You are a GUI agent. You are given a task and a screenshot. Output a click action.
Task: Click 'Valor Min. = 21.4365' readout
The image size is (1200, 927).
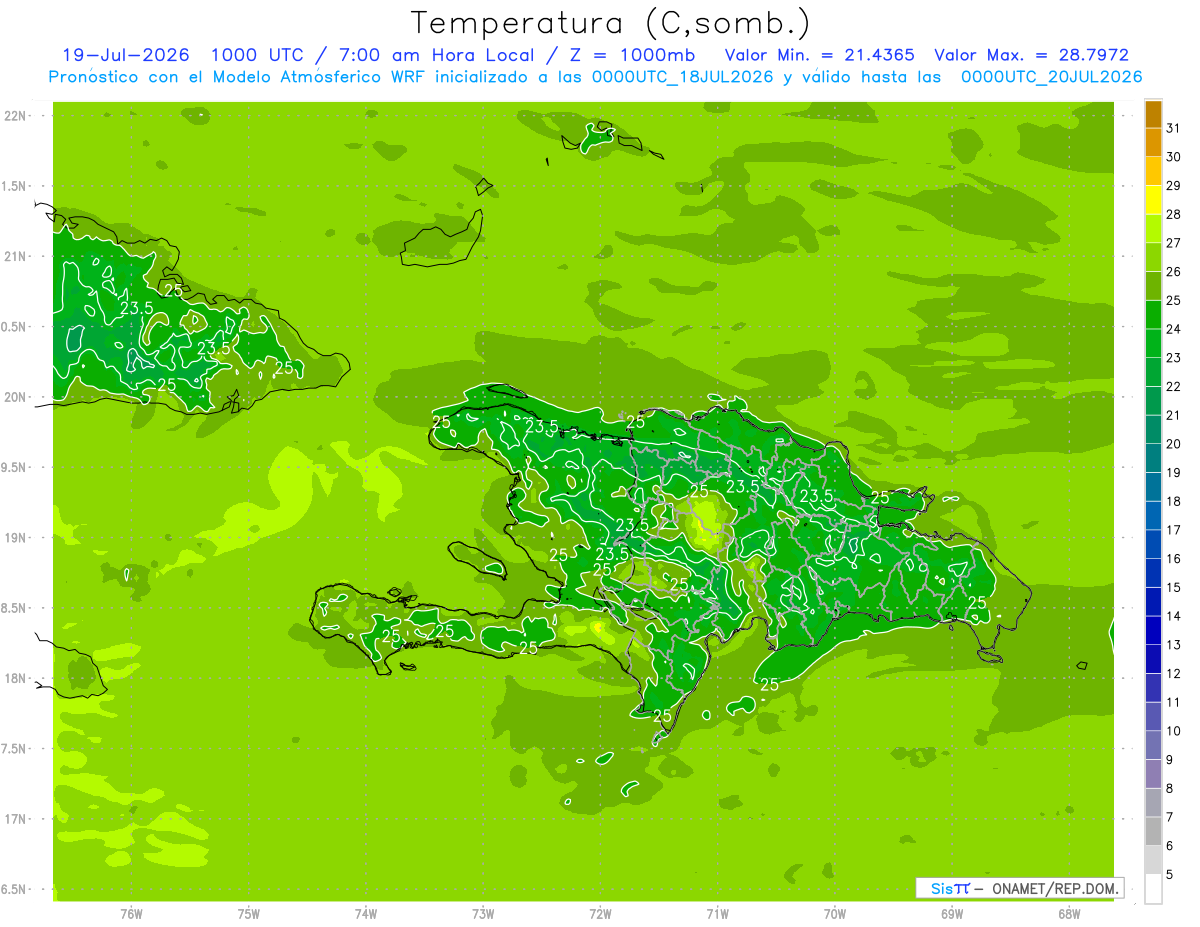click(x=820, y=55)
